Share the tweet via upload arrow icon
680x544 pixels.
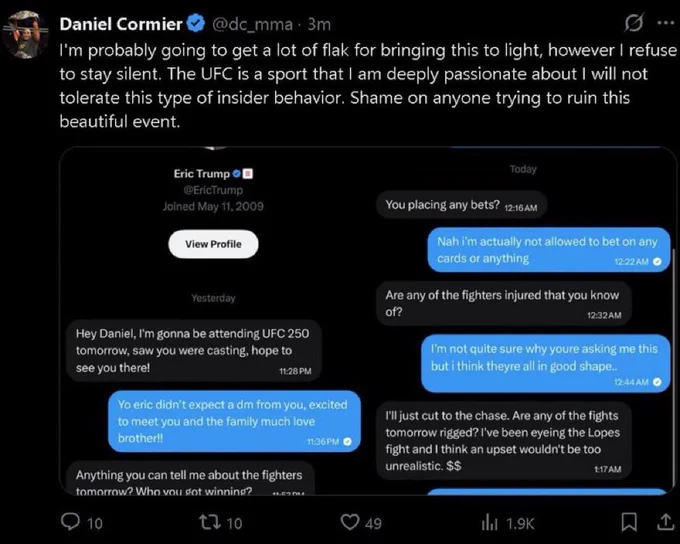point(666,522)
